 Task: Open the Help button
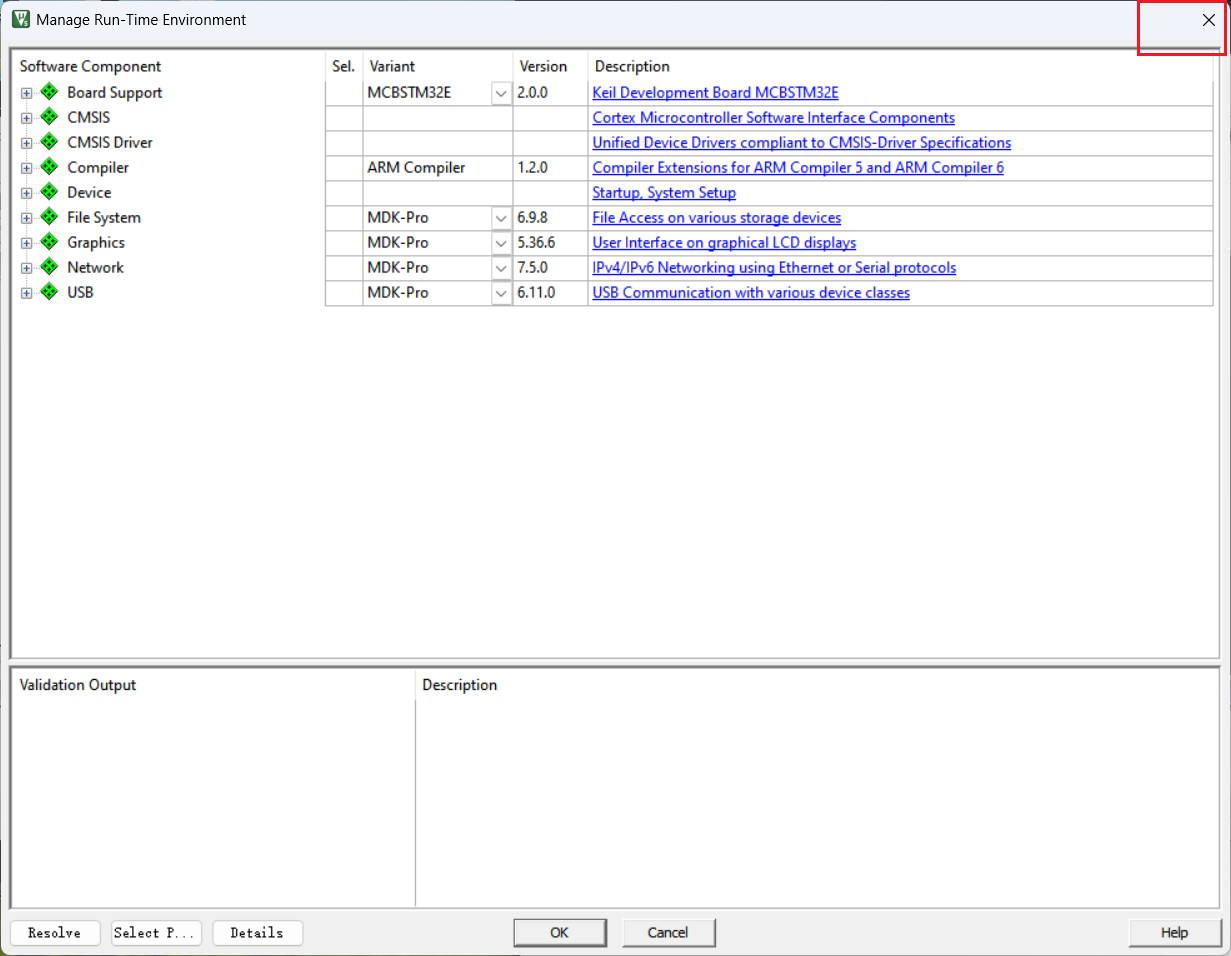tap(1174, 933)
